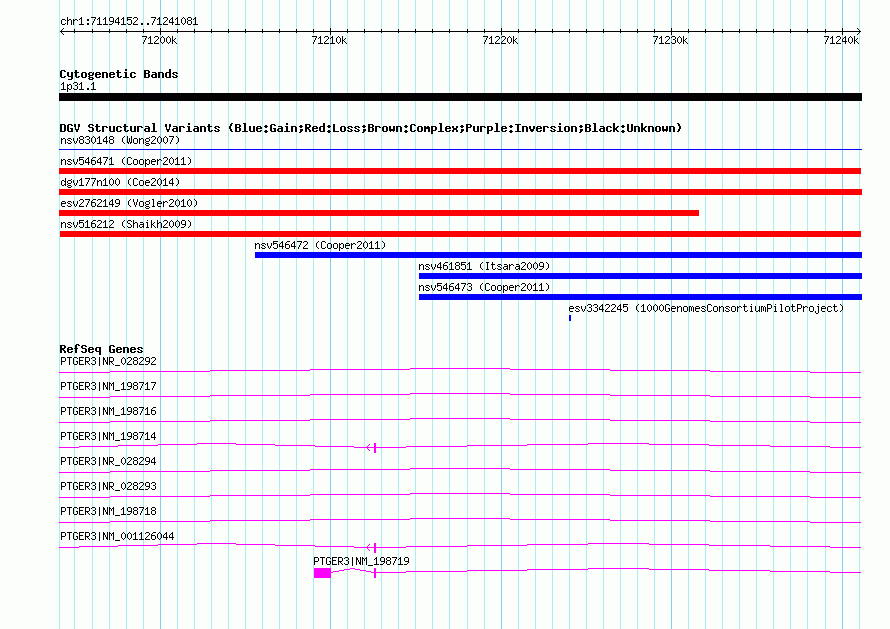Click the small exon tick on NM_198719
Image resolution: width=890 pixels, height=629 pixels.
coord(375,573)
